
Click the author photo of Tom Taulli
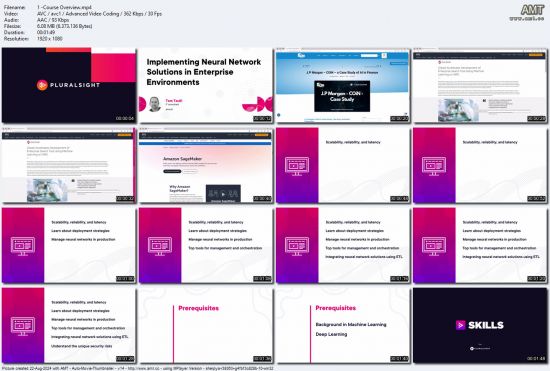pos(155,104)
